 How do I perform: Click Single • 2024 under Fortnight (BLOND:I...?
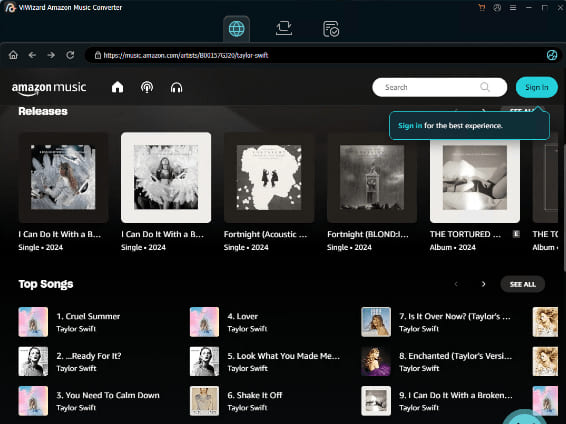[349, 248]
